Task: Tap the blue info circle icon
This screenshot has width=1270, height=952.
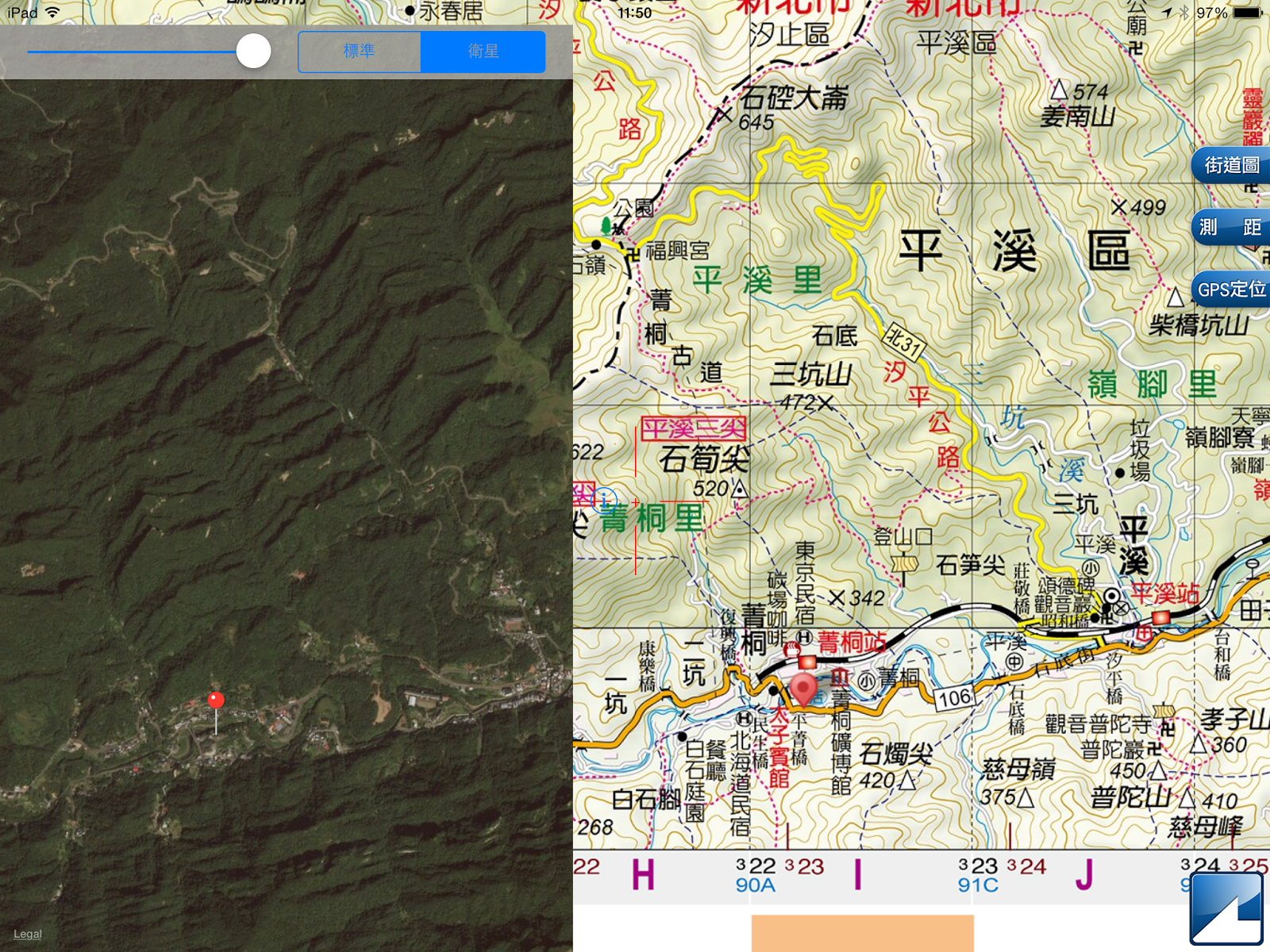Action: coord(604,500)
